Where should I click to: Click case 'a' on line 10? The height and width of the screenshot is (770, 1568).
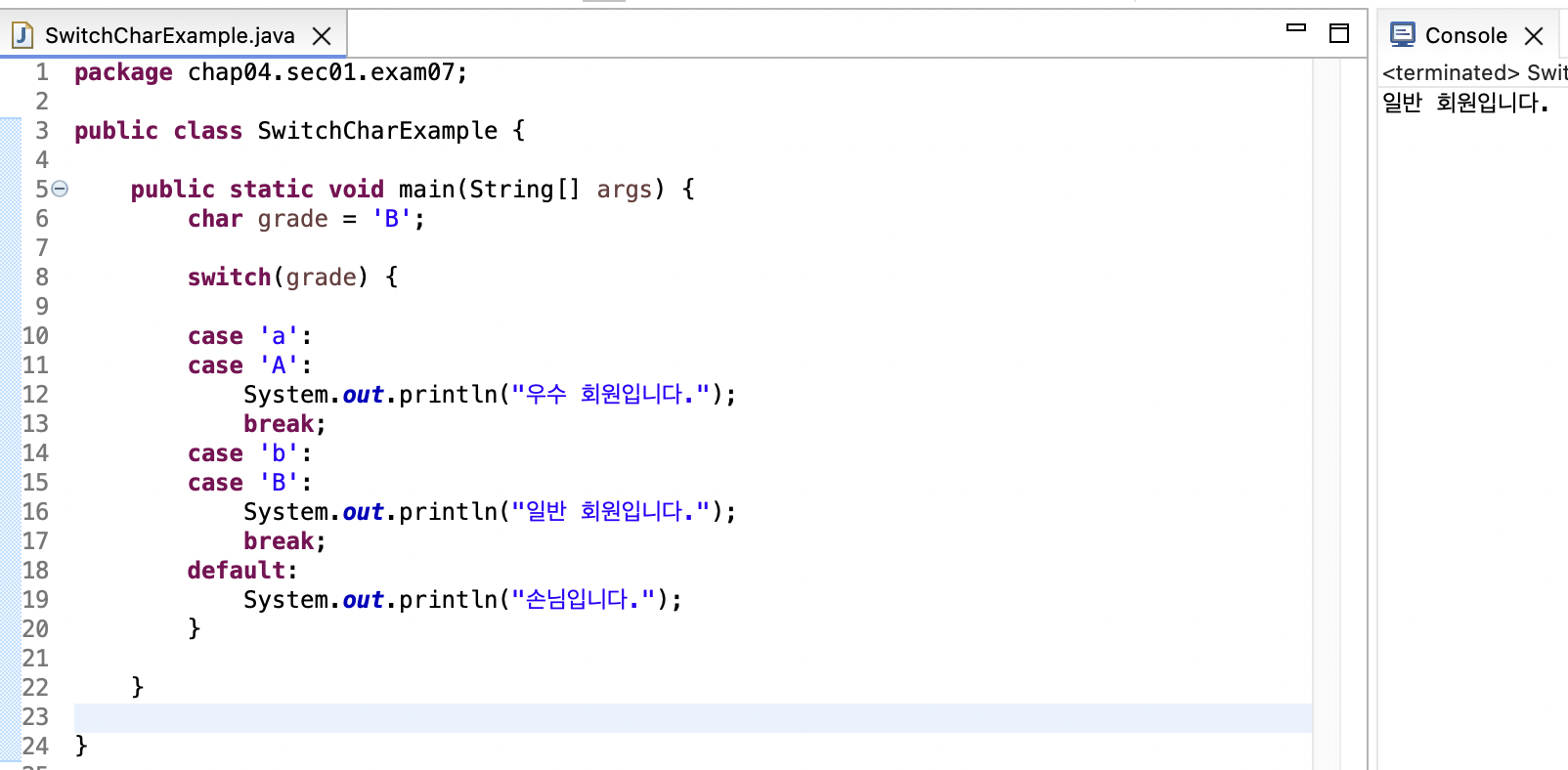[x=249, y=336]
